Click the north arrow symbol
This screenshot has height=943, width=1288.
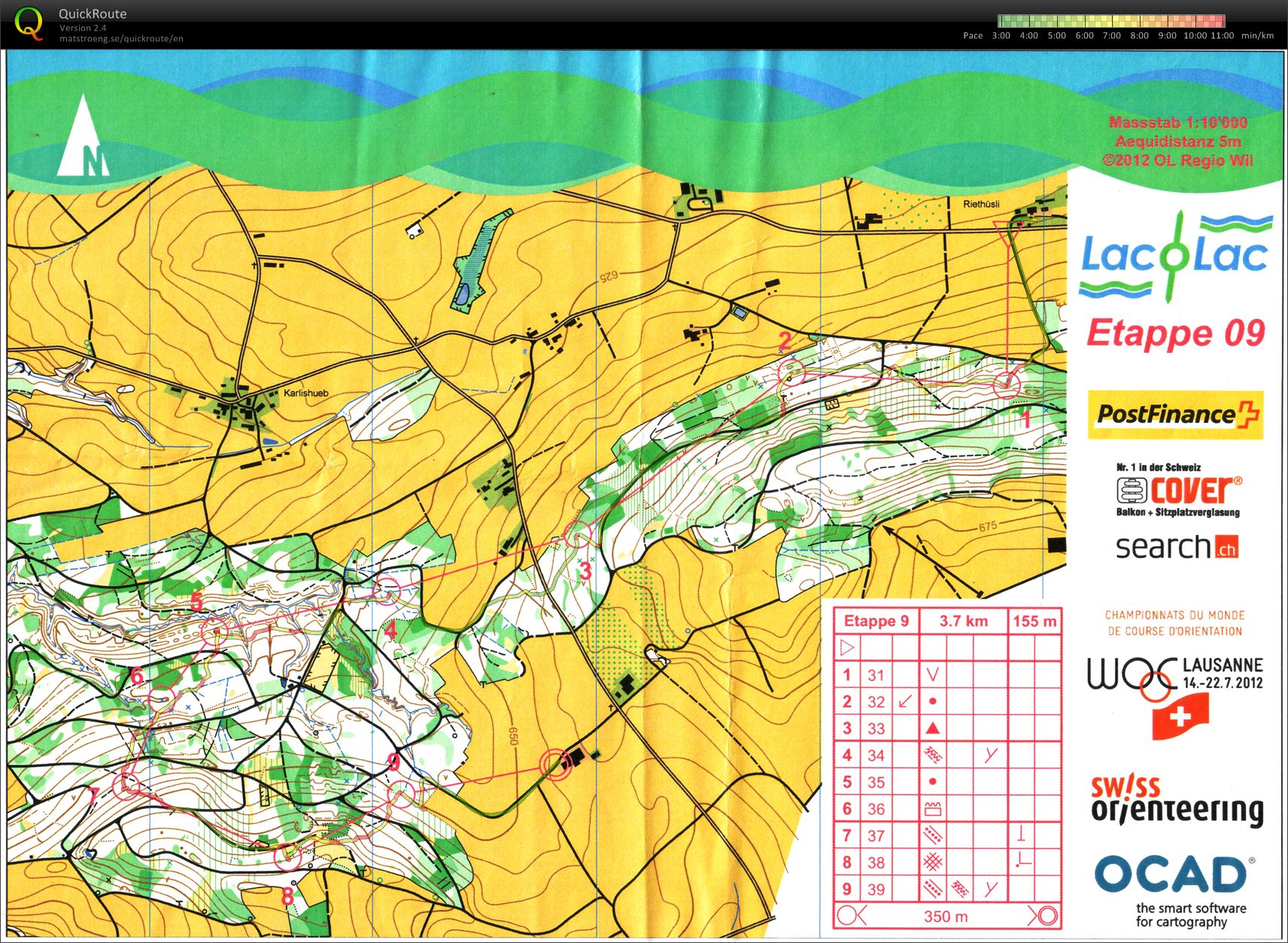(83, 138)
